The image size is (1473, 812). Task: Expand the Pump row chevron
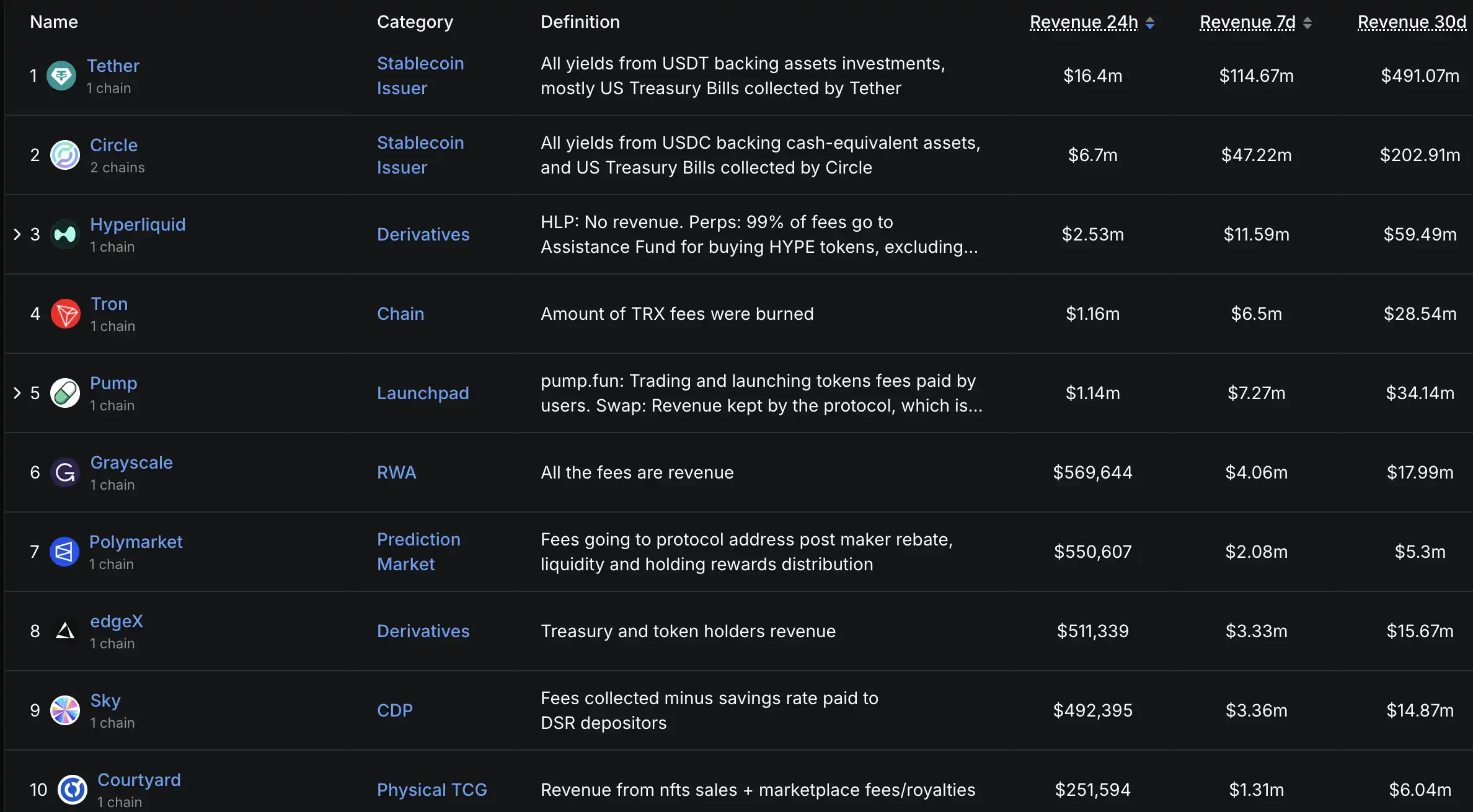pyautogui.click(x=17, y=393)
